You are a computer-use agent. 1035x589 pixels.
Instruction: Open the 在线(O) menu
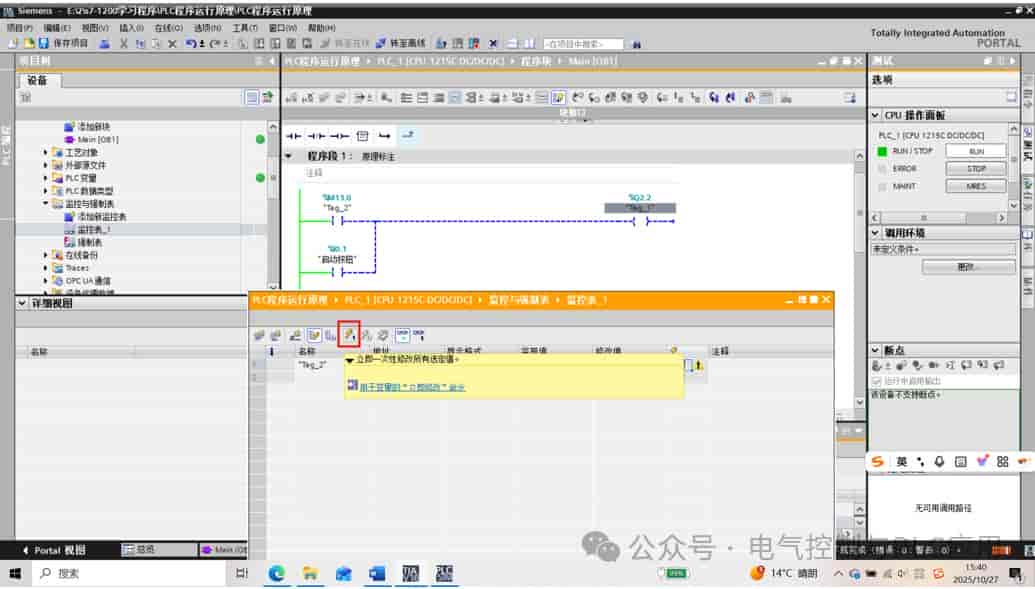click(x=168, y=28)
